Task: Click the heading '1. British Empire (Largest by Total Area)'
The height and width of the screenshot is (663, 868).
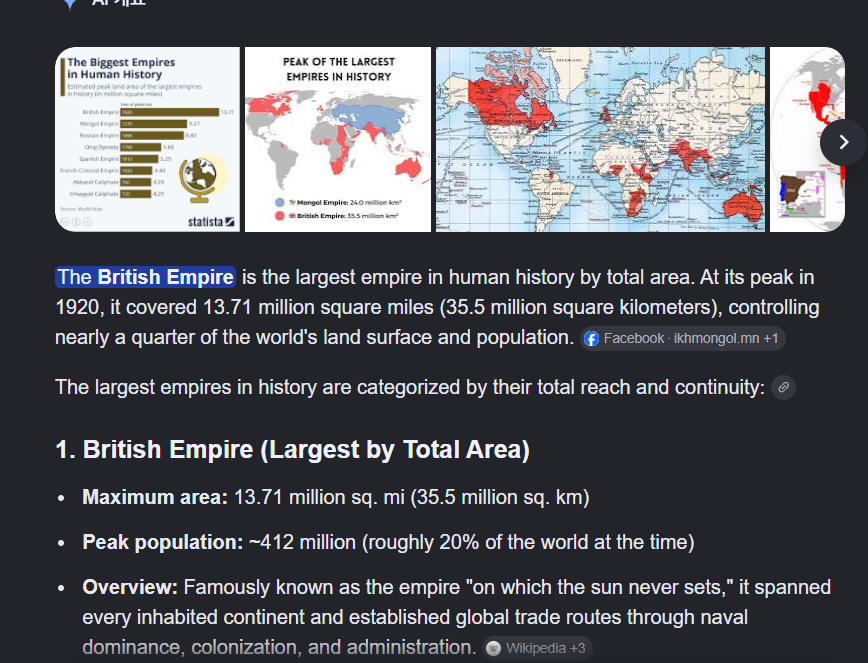Action: pyautogui.click(x=293, y=449)
